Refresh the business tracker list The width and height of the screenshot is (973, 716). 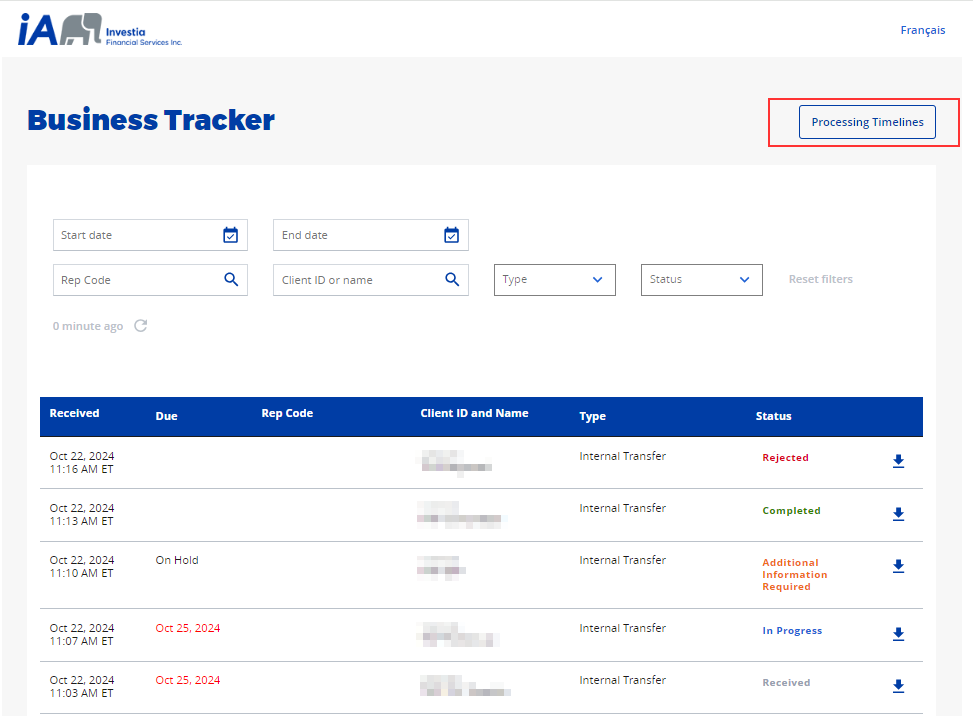point(141,325)
